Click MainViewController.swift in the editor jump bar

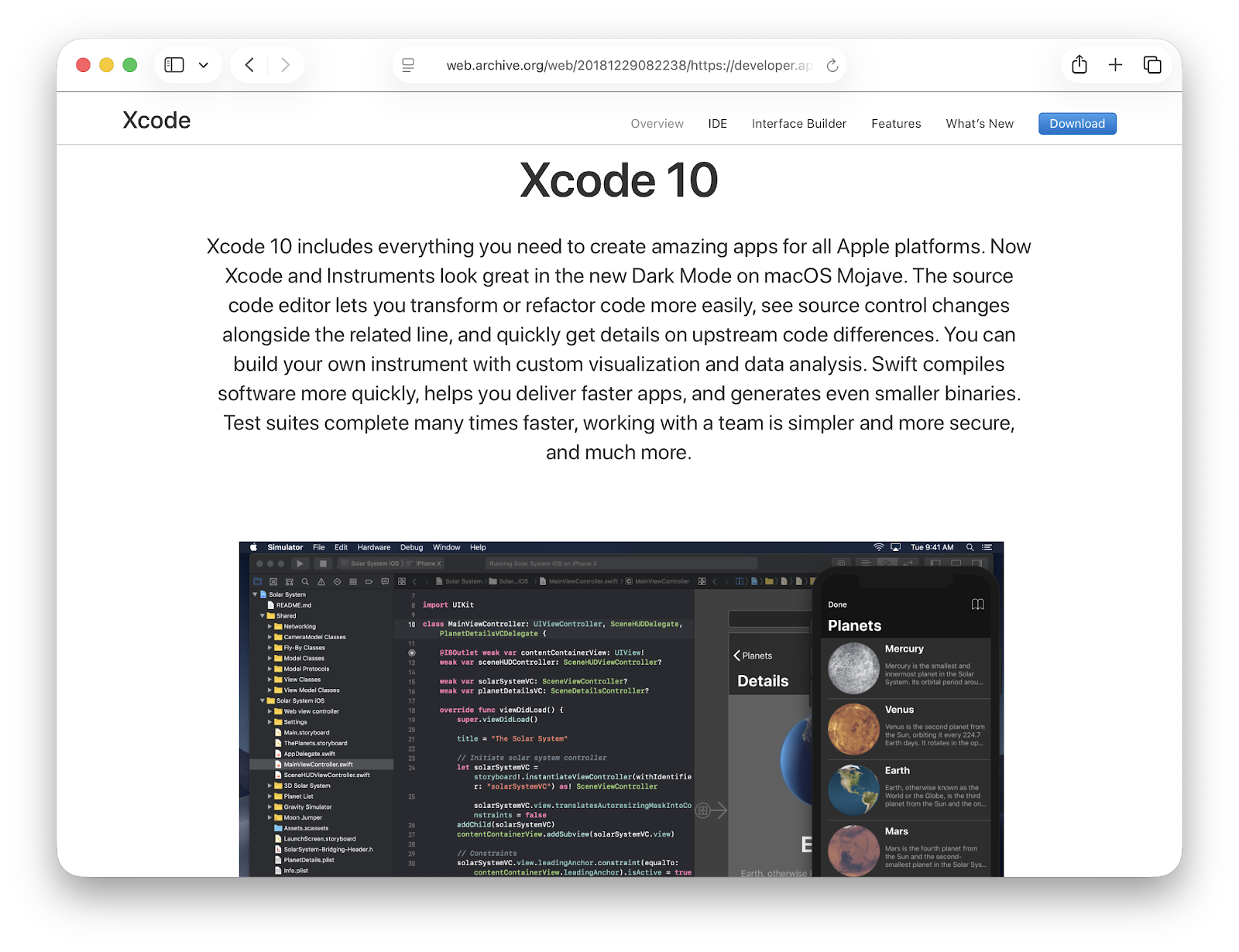[579, 581]
